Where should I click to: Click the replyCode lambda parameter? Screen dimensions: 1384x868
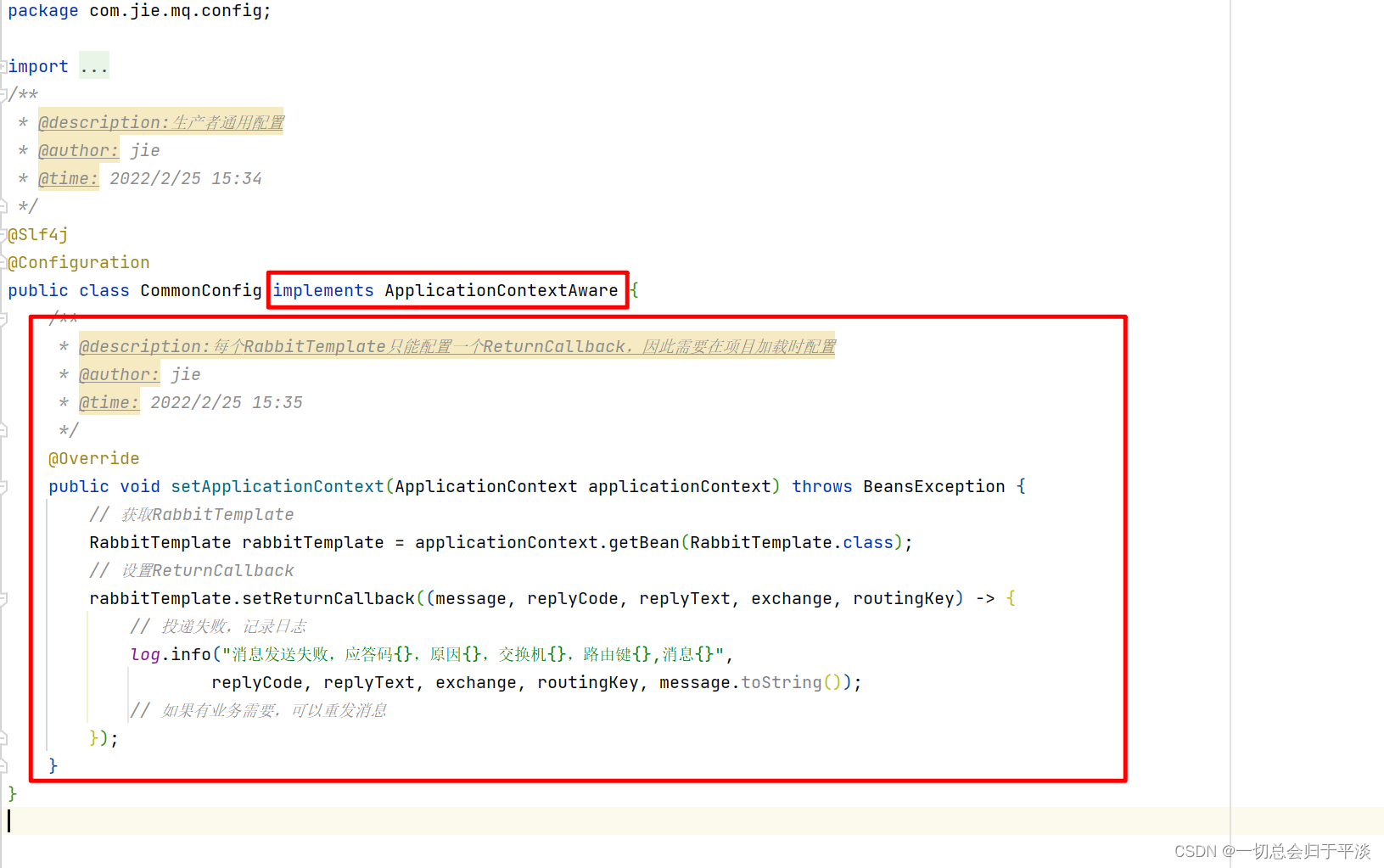(x=573, y=598)
